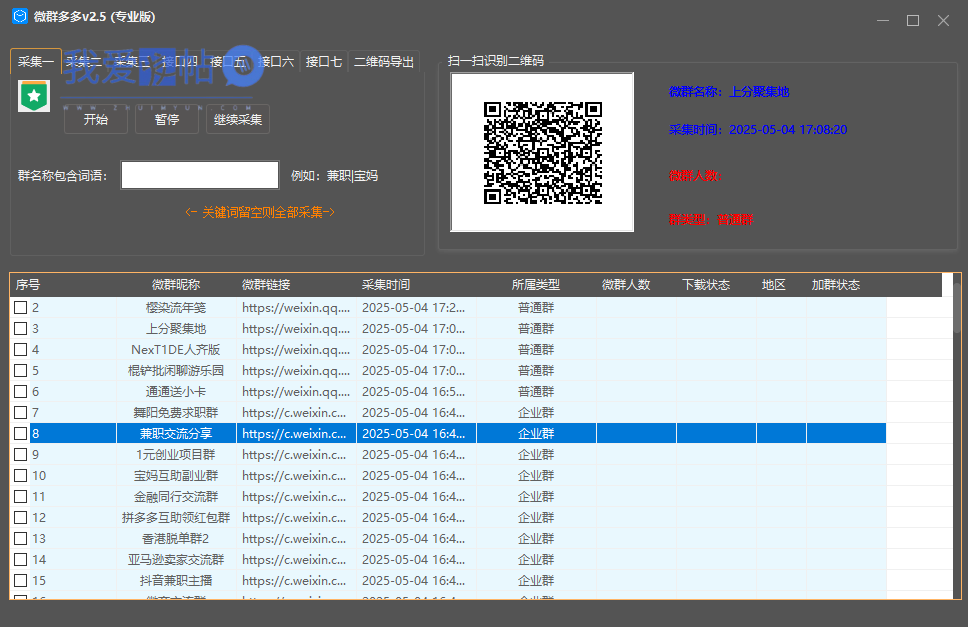Sort by the 微群昵称 column header

tap(176, 284)
